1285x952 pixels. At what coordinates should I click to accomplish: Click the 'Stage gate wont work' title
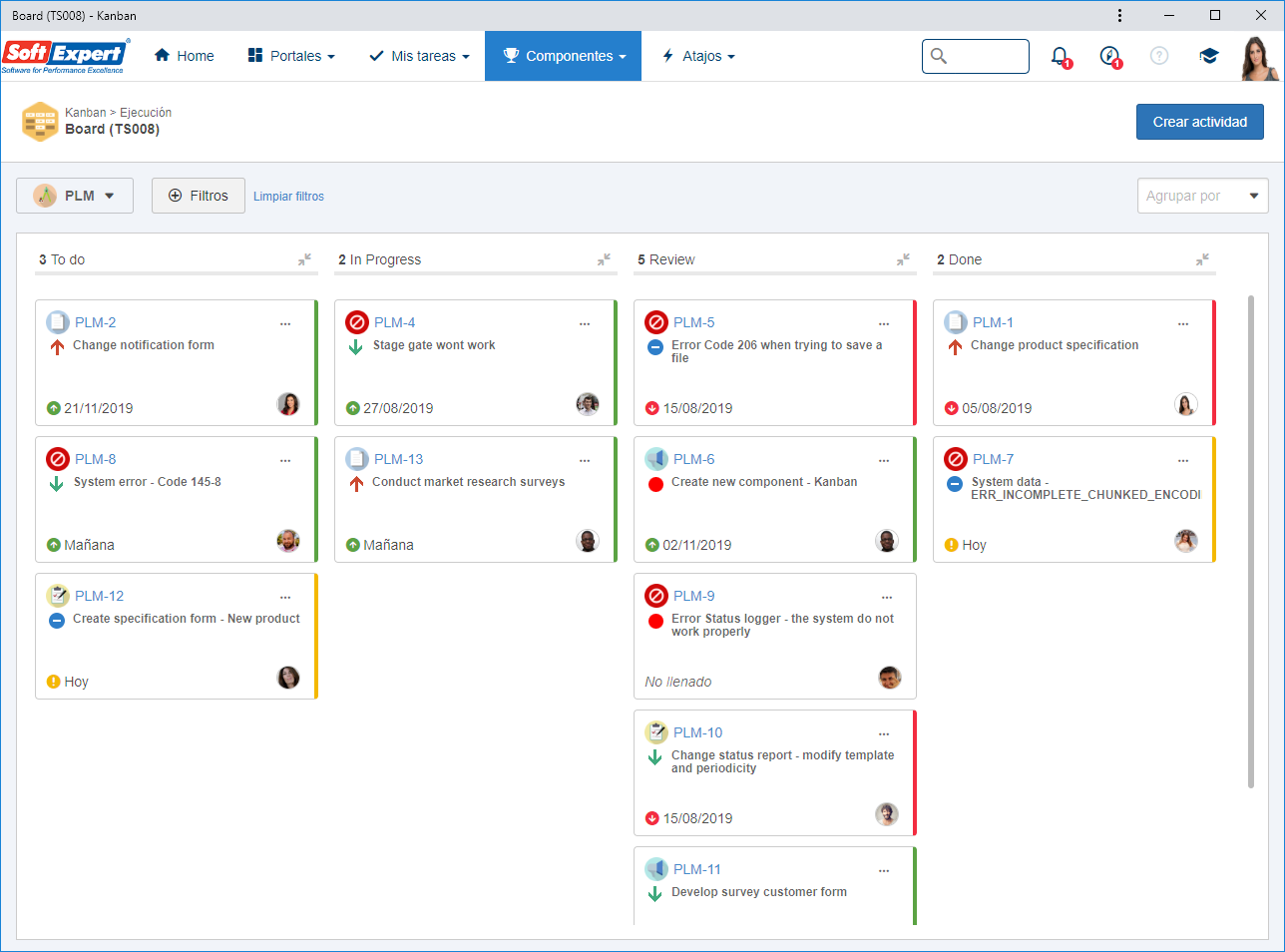[434, 345]
